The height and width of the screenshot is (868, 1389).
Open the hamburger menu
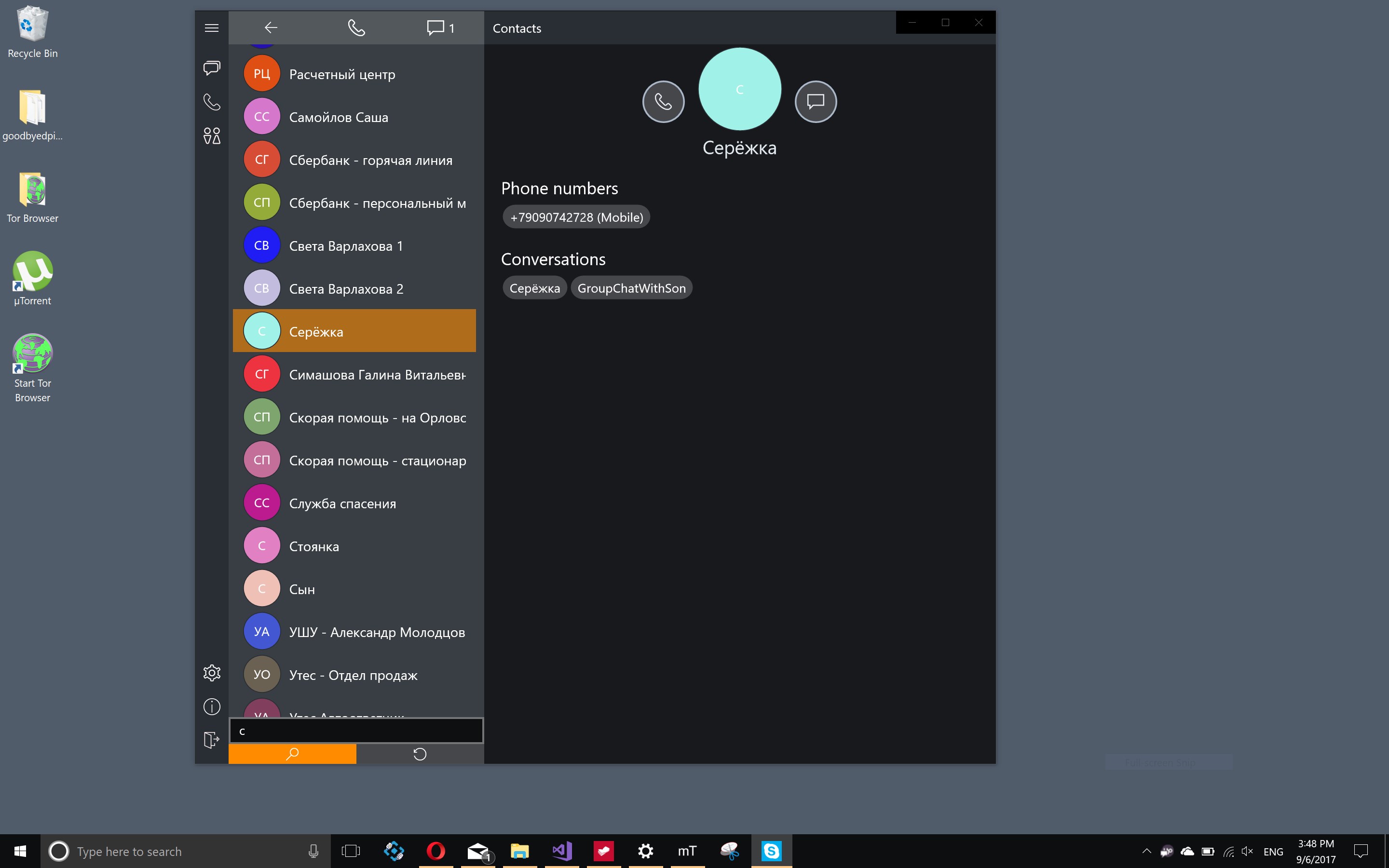click(x=212, y=27)
